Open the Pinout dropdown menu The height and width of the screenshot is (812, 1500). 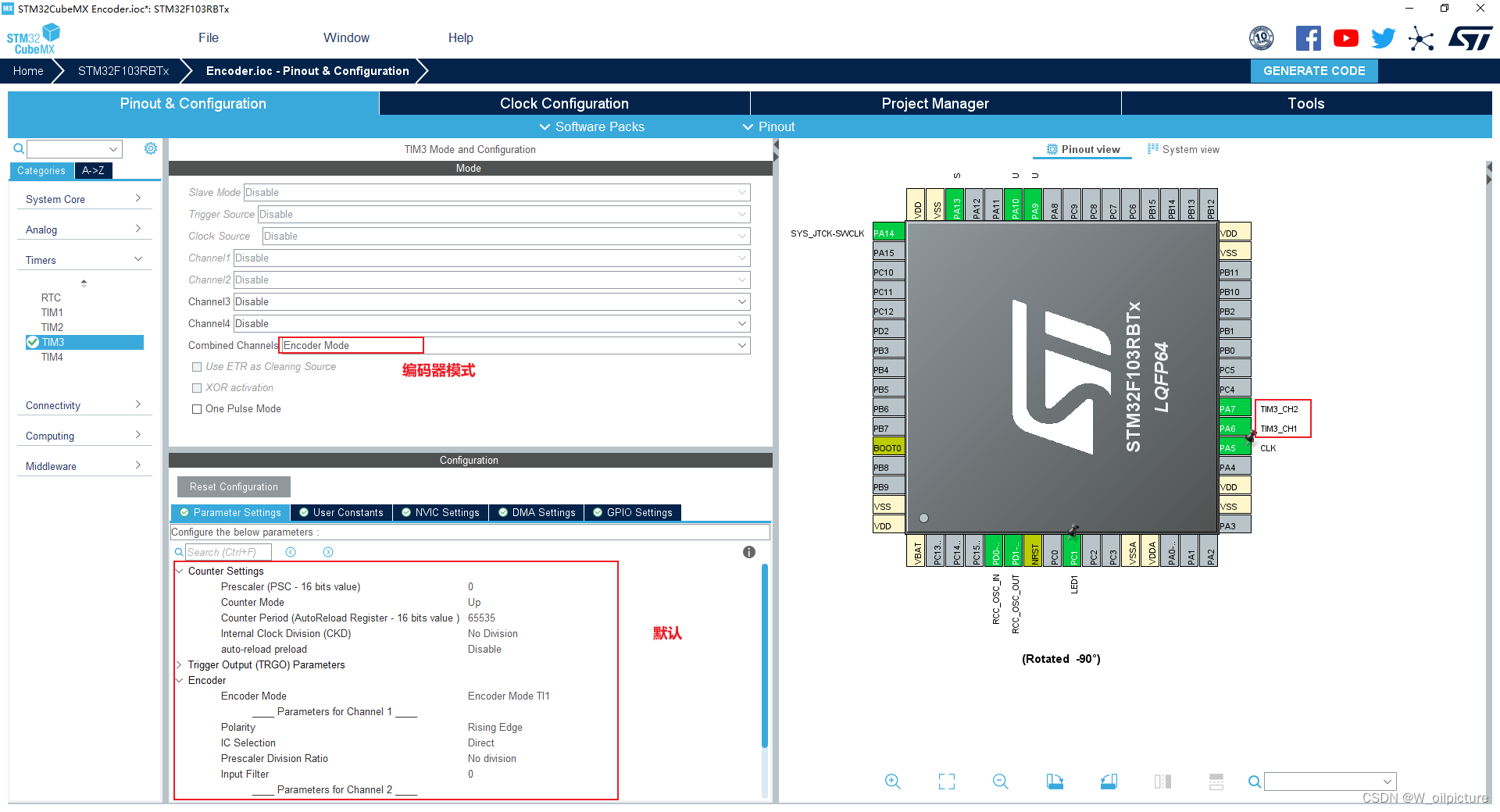[x=769, y=126]
